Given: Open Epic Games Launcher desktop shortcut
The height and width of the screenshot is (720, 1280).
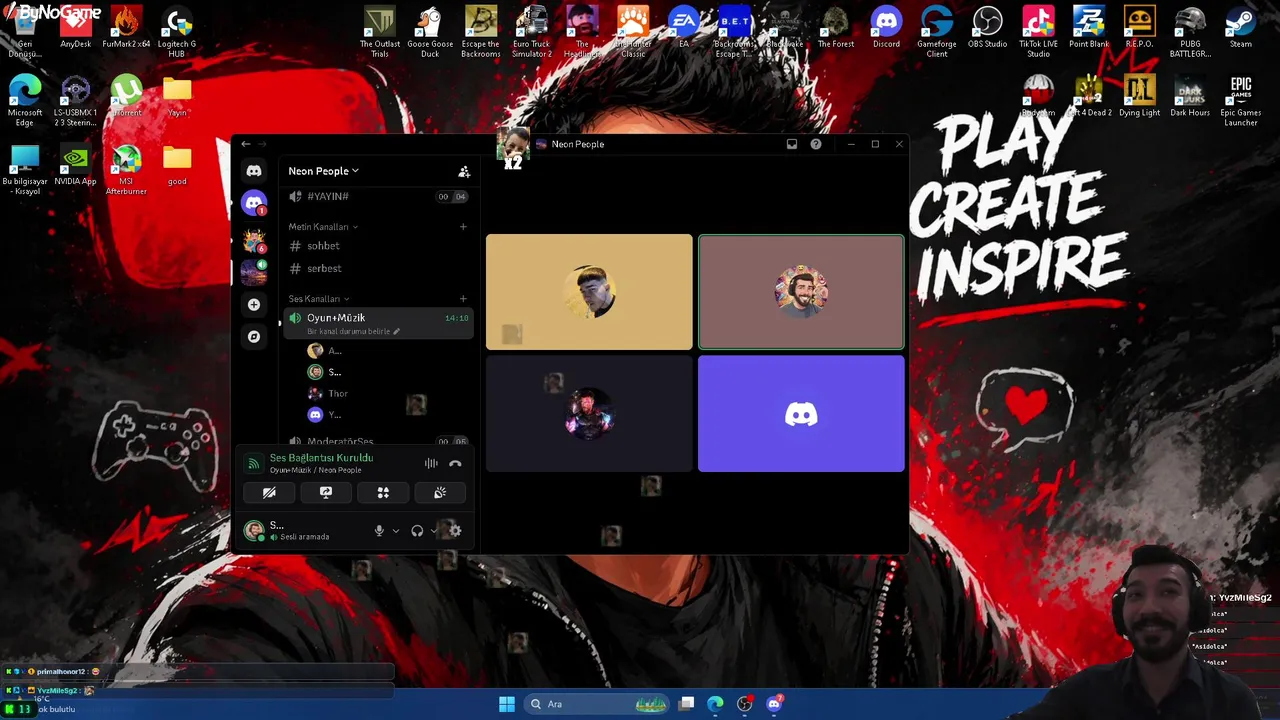Looking at the screenshot, I should tap(1241, 100).
